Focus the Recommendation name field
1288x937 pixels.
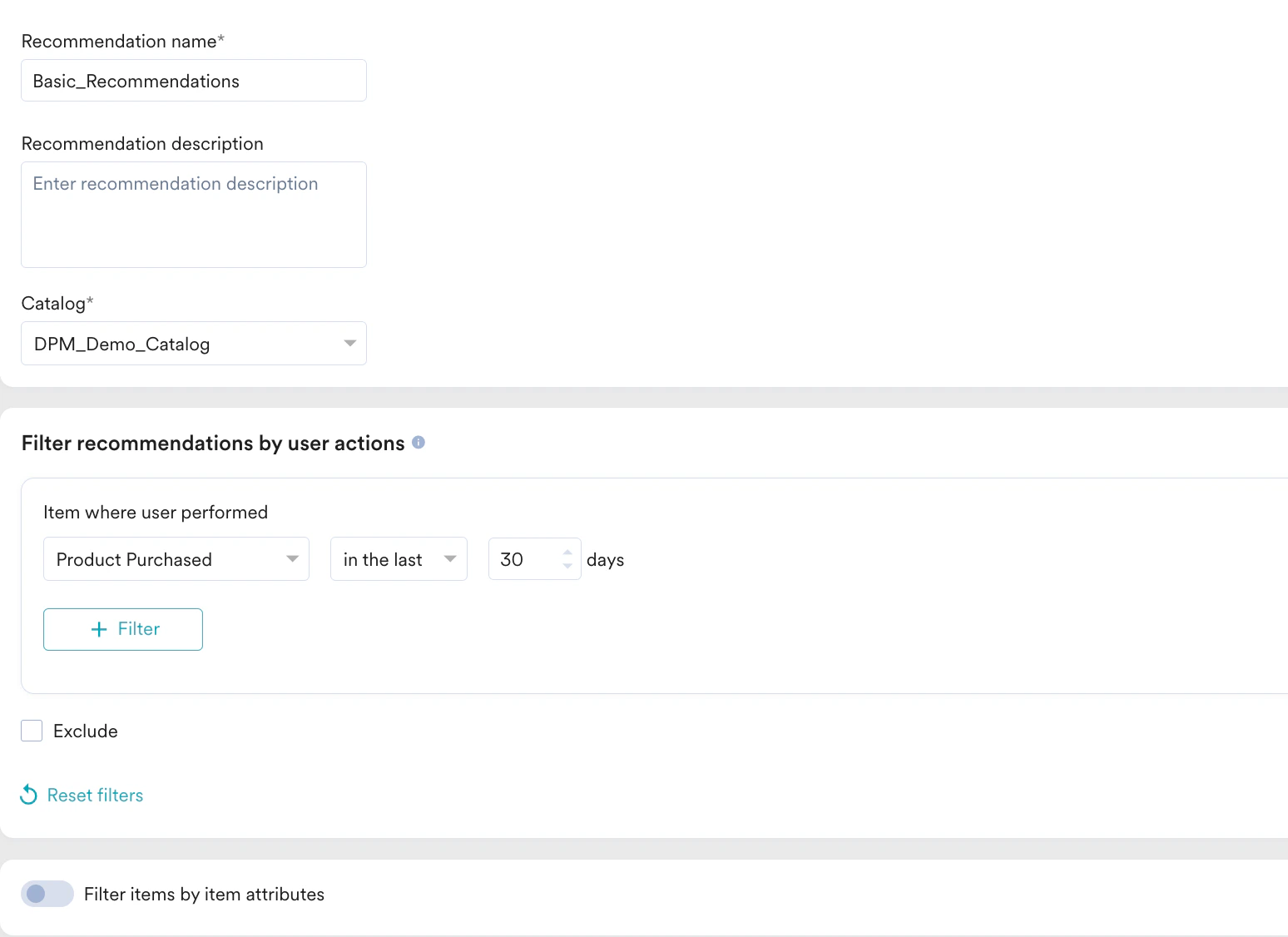pos(193,81)
